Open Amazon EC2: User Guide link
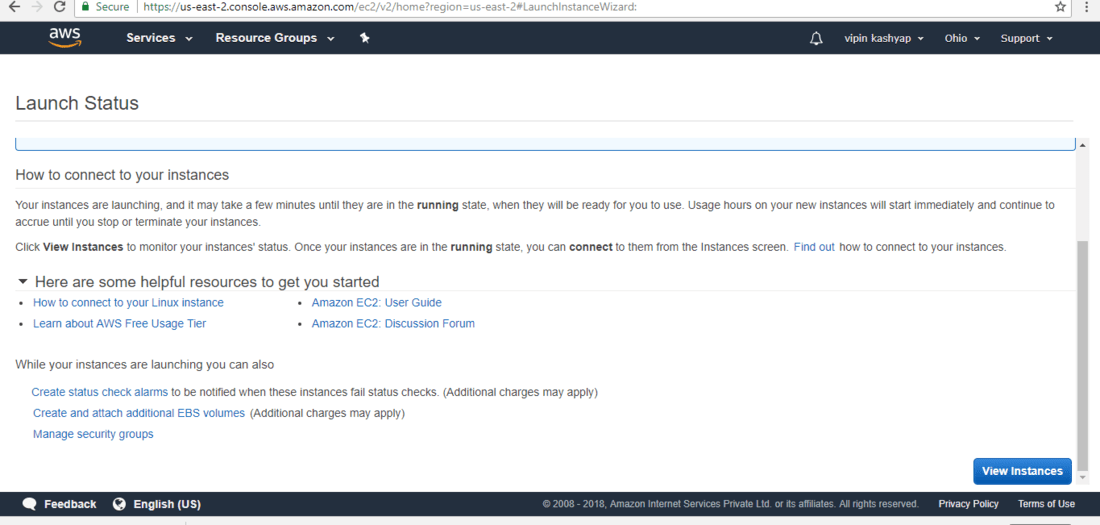 tap(377, 303)
